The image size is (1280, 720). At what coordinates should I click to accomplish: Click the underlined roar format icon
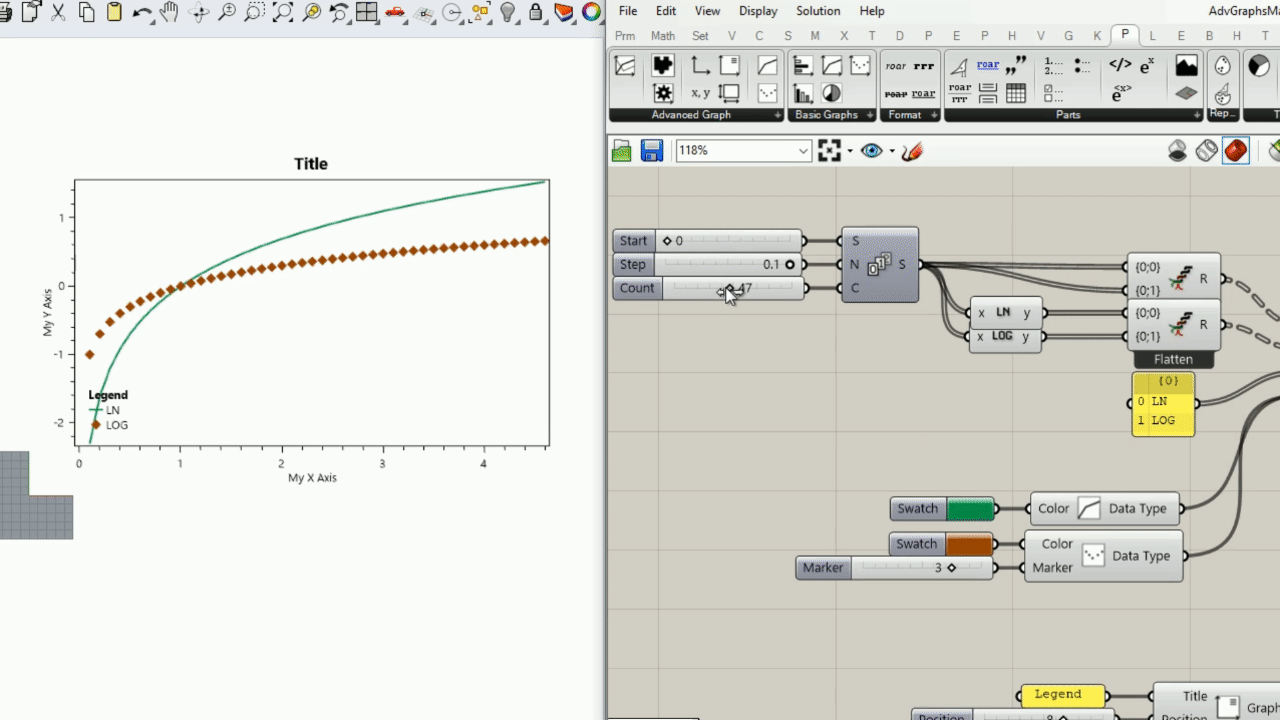pyautogui.click(x=924, y=94)
